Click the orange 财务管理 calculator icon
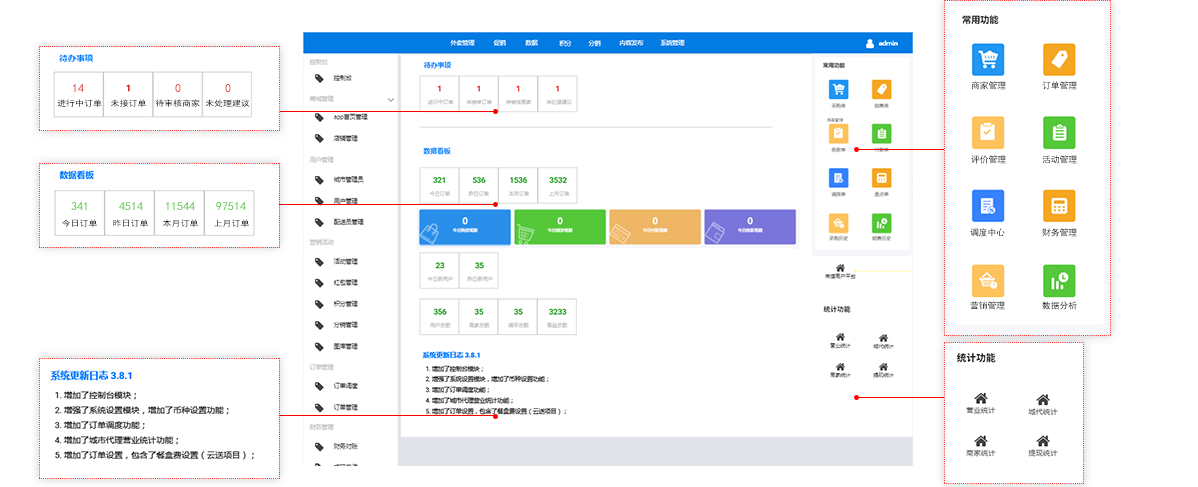Image resolution: width=1198 pixels, height=487 pixels. (x=1059, y=206)
